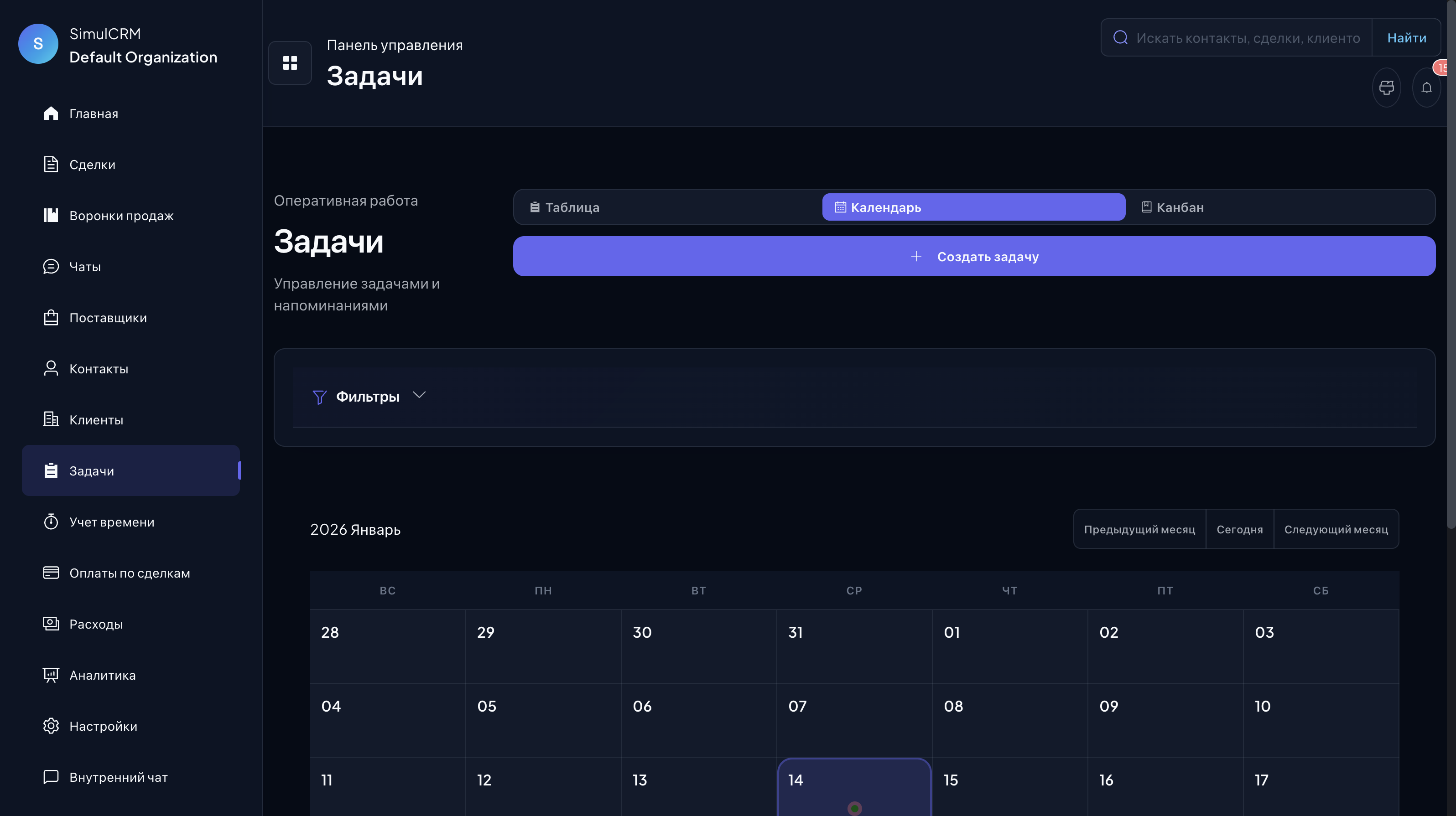Expand the Фильтры chevron

pos(419,395)
